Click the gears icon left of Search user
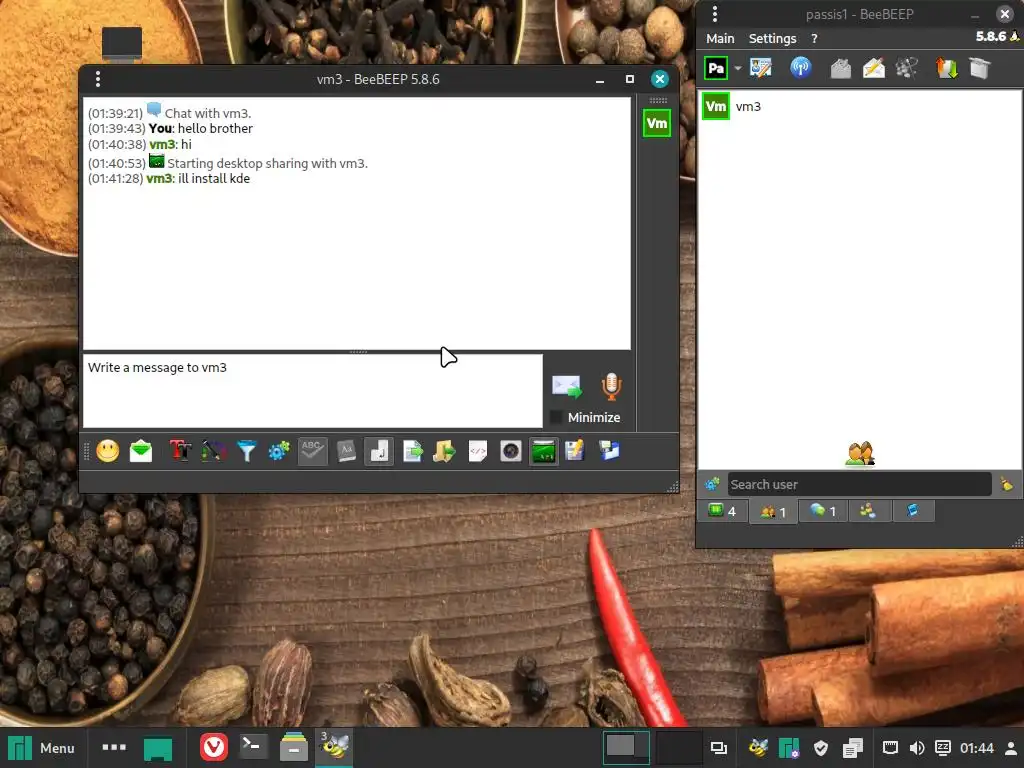Viewport: 1024px width, 768px height. [712, 484]
